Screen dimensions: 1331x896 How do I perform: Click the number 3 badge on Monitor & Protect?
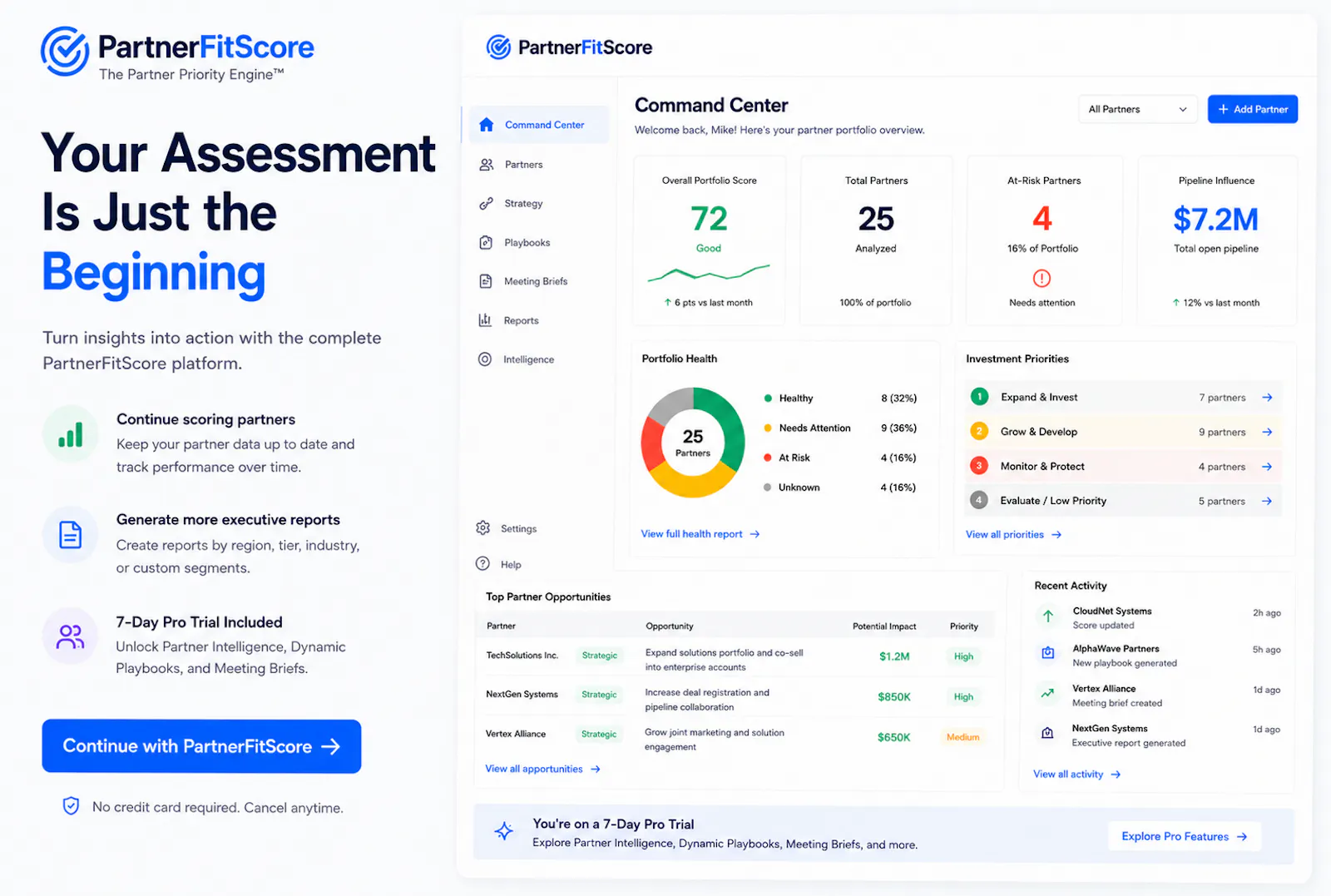point(979,466)
